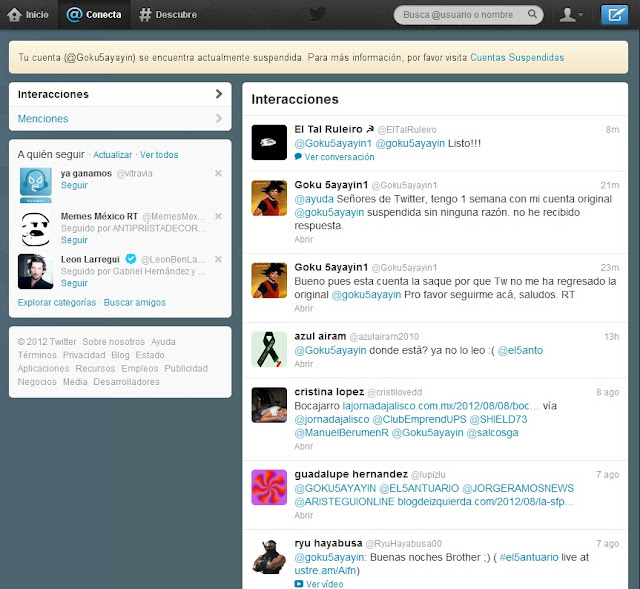The image size is (640, 589).
Task: Open @JORGERAMOSNEWS mention link
Action: tap(518, 489)
